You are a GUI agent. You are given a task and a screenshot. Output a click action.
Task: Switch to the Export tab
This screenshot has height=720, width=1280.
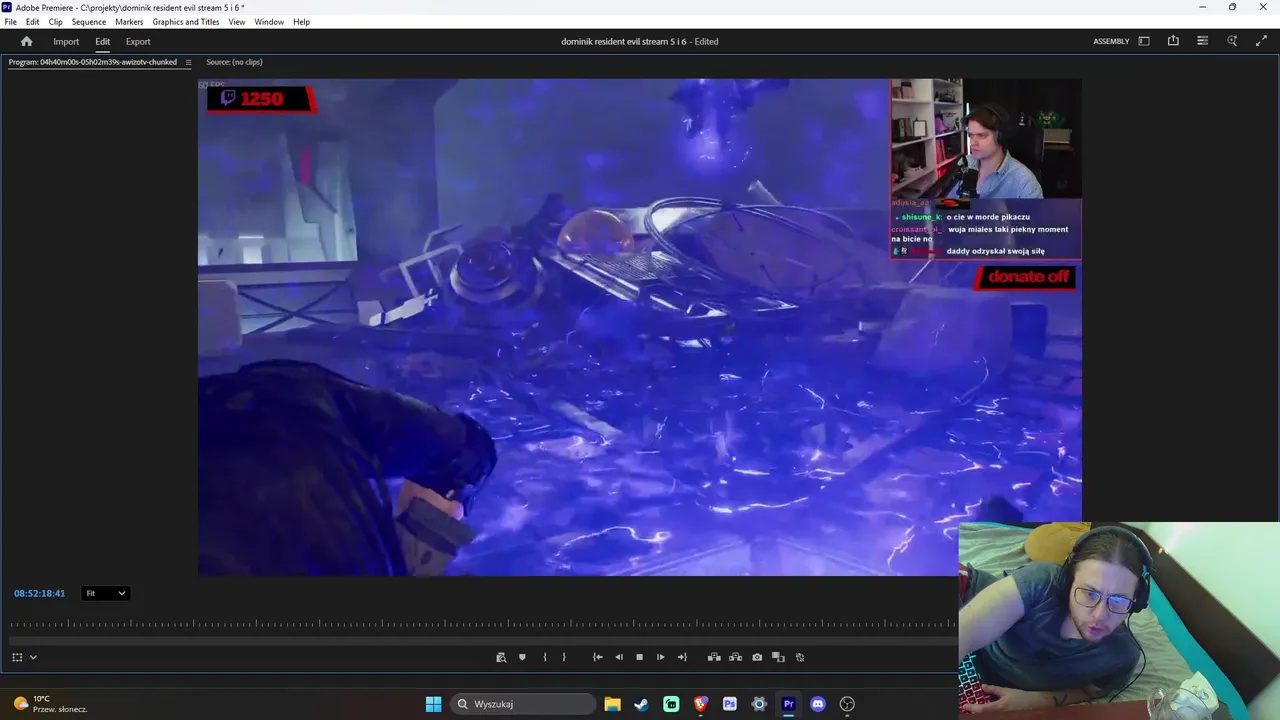point(138,41)
